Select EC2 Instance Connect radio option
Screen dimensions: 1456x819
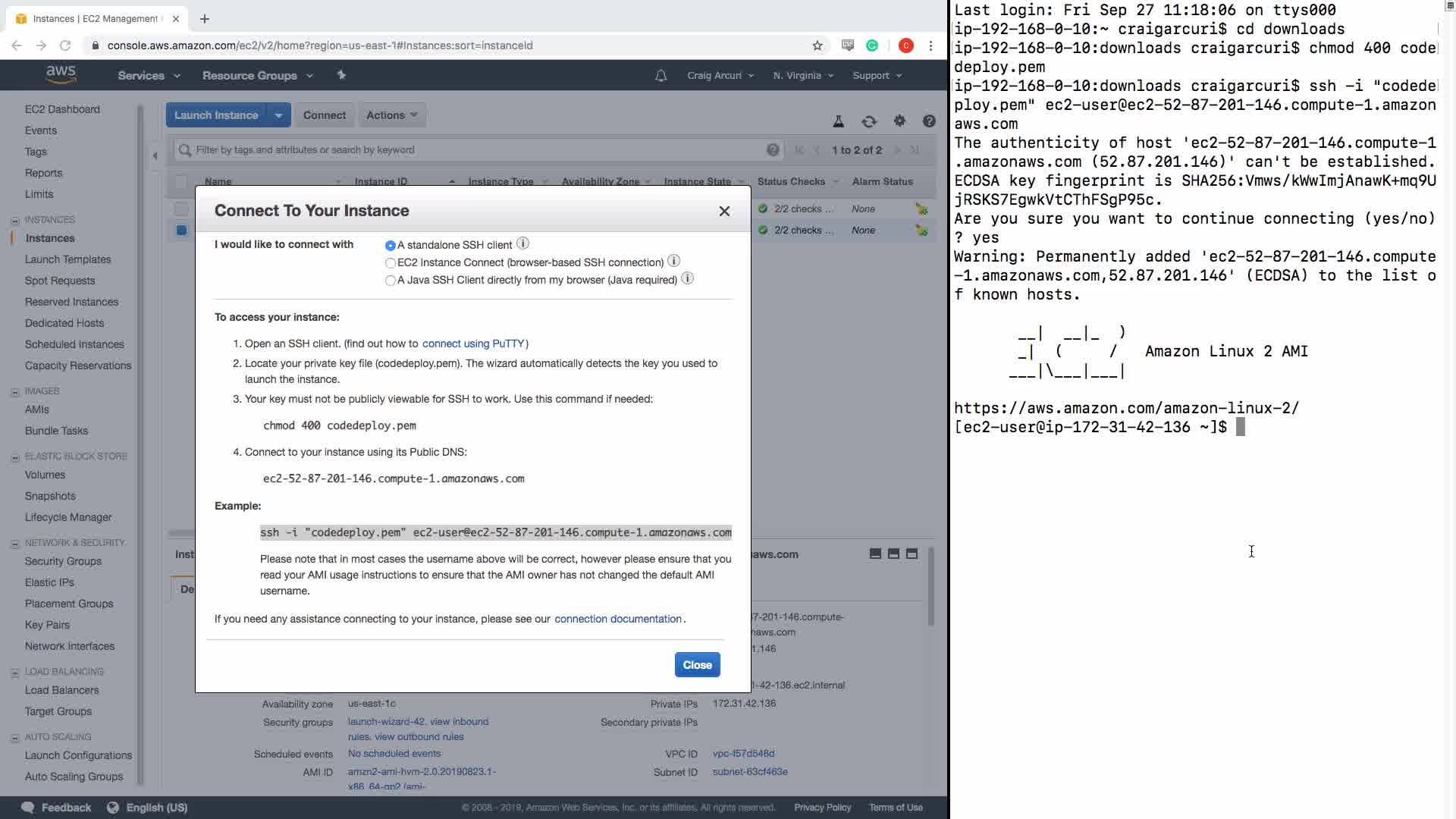pyautogui.click(x=391, y=263)
